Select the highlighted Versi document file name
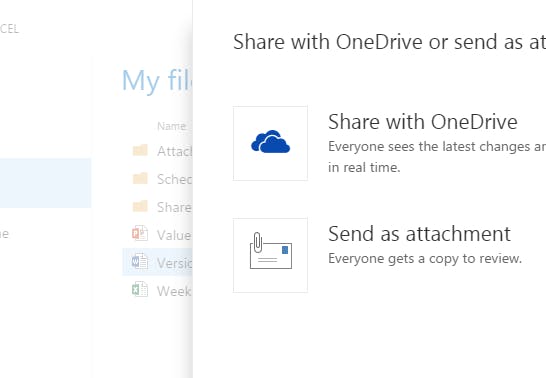Image resolution: width=546 pixels, height=378 pixels. (x=174, y=263)
